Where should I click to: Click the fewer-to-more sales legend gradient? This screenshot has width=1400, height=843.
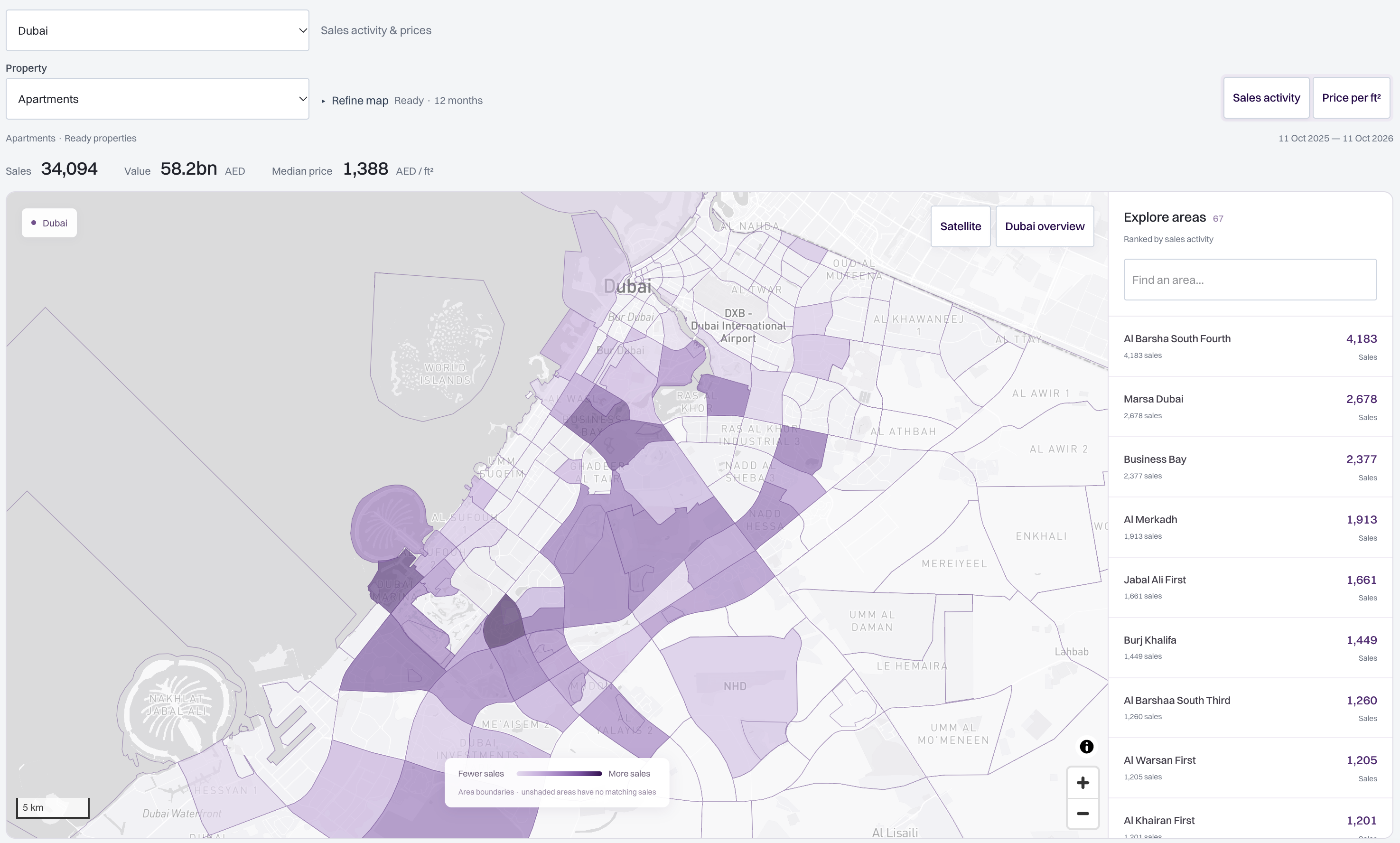pos(559,774)
